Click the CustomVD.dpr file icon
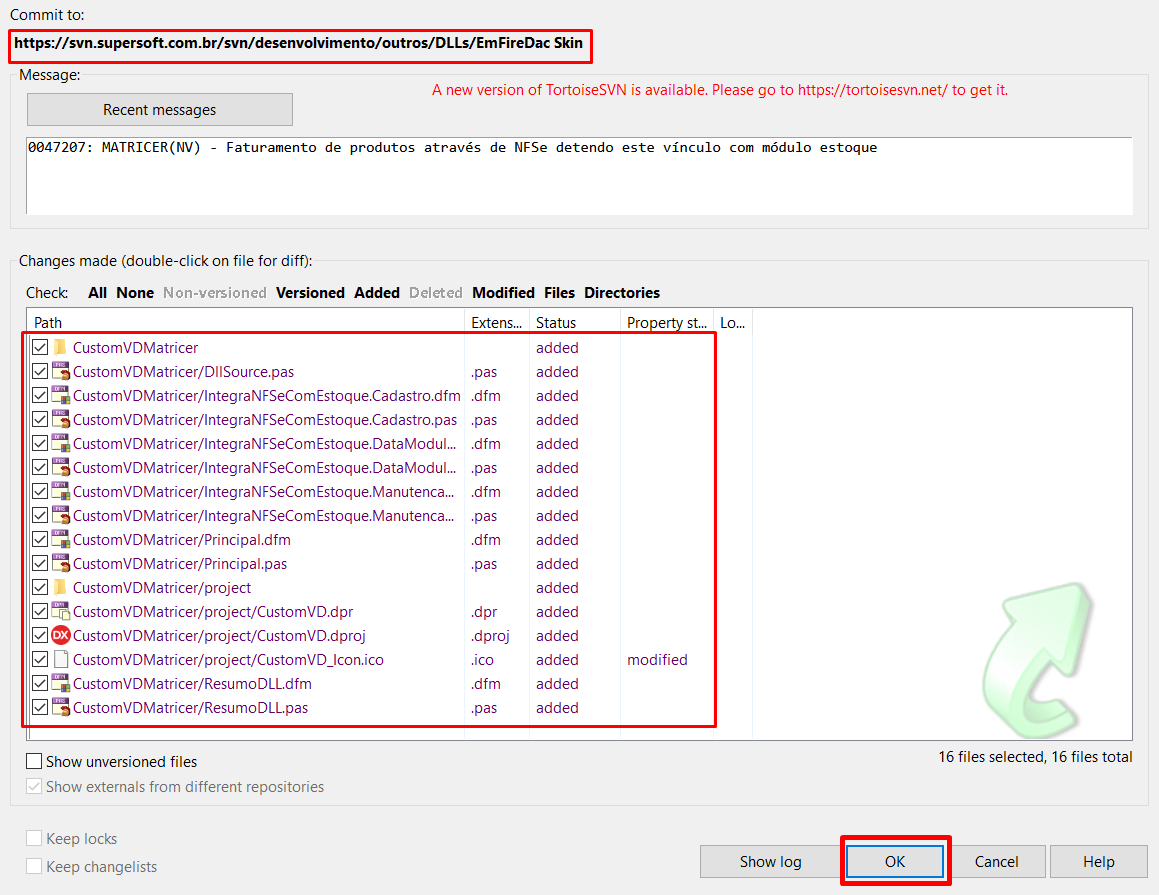 pos(60,612)
